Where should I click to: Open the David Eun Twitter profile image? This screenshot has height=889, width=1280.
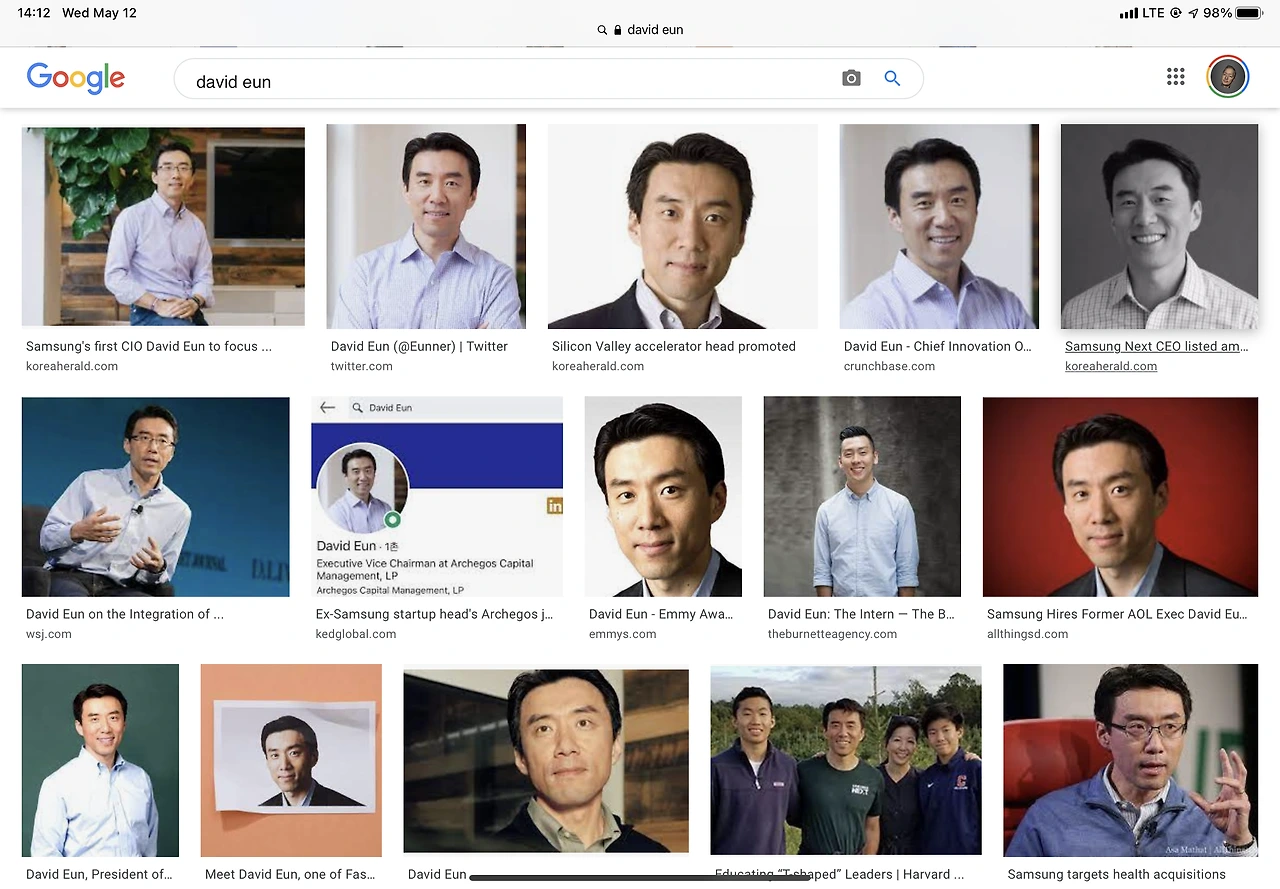[x=426, y=226]
